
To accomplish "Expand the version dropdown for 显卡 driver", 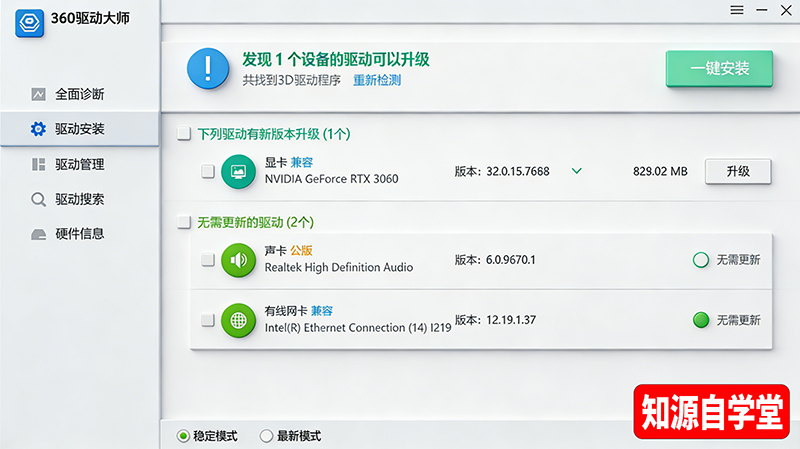I will pyautogui.click(x=576, y=171).
